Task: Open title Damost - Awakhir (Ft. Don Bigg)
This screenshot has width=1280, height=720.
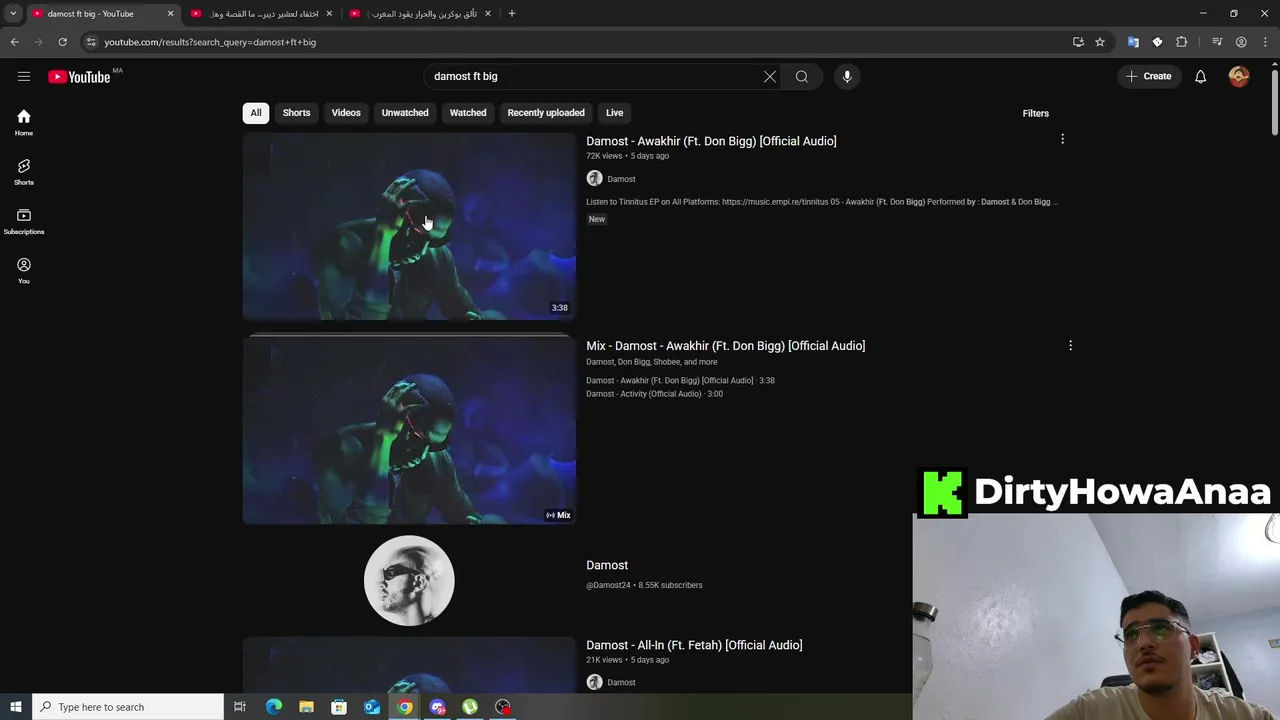Action: pyautogui.click(x=711, y=141)
